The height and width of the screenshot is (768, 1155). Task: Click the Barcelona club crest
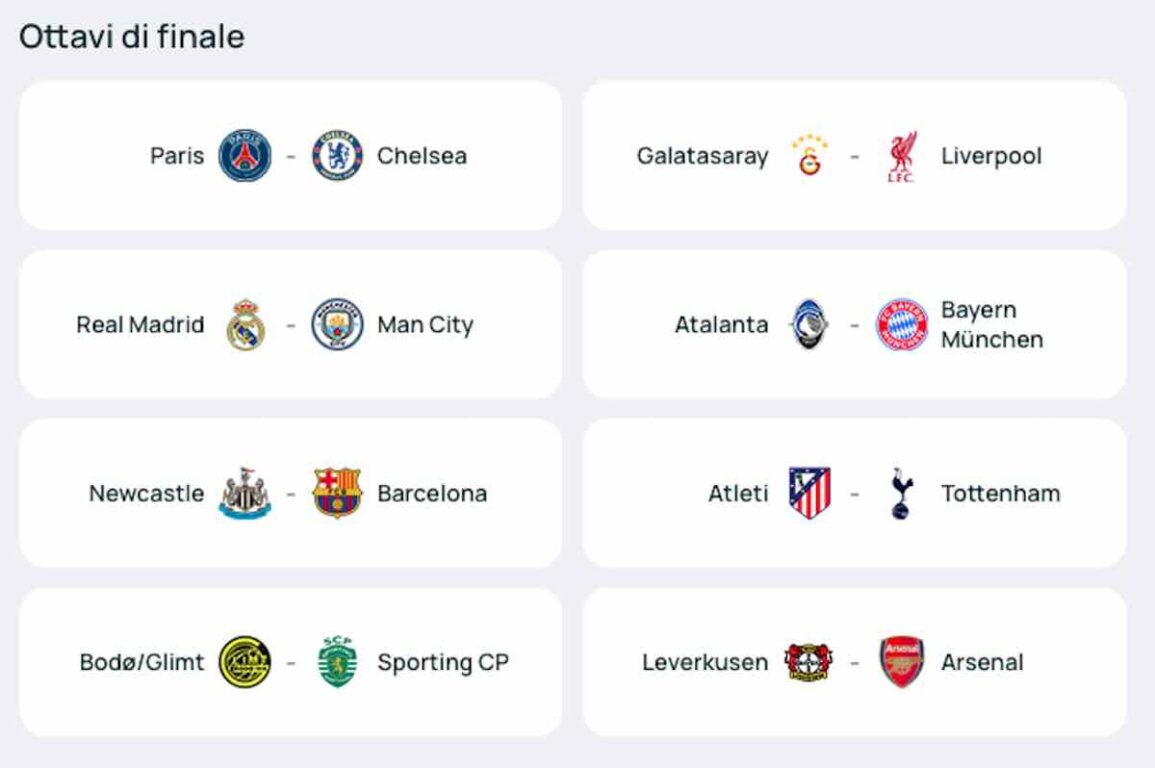pos(337,493)
